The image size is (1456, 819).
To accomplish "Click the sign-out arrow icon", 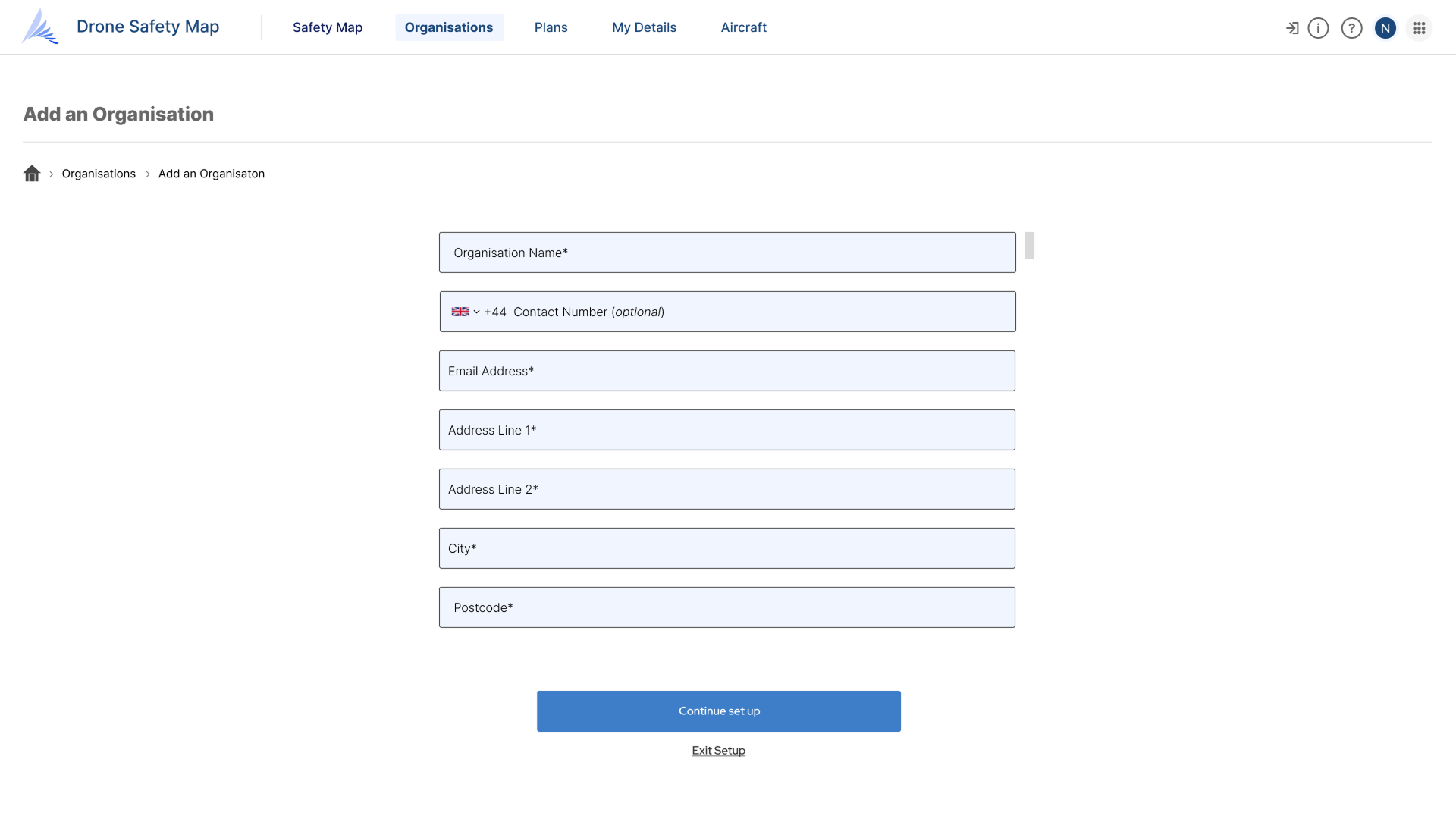I will [x=1292, y=28].
